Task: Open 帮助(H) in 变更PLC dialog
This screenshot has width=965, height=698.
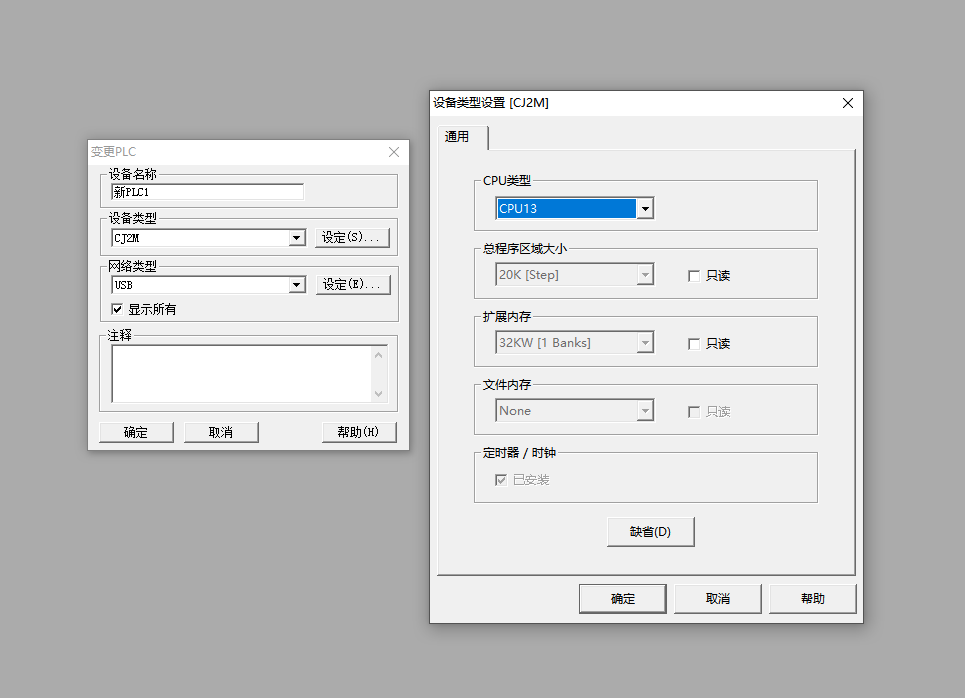Action: pos(359,432)
